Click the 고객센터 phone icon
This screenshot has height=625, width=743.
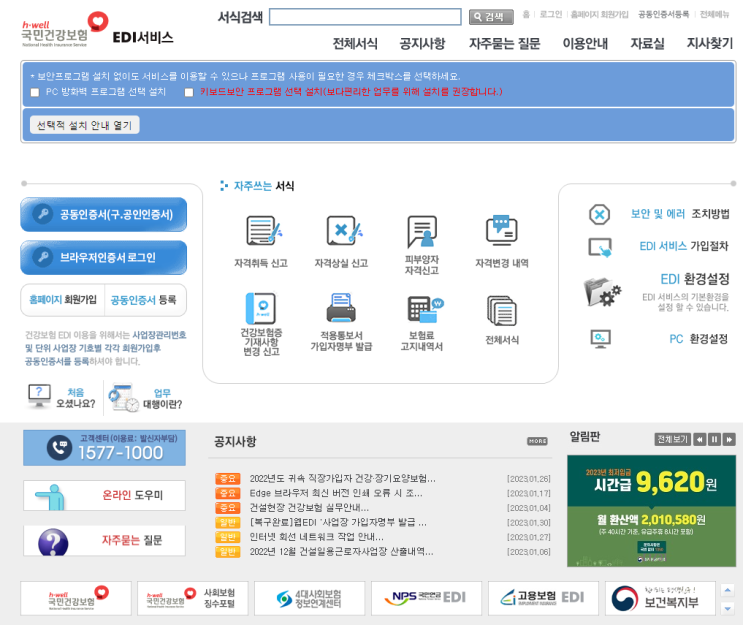point(59,448)
